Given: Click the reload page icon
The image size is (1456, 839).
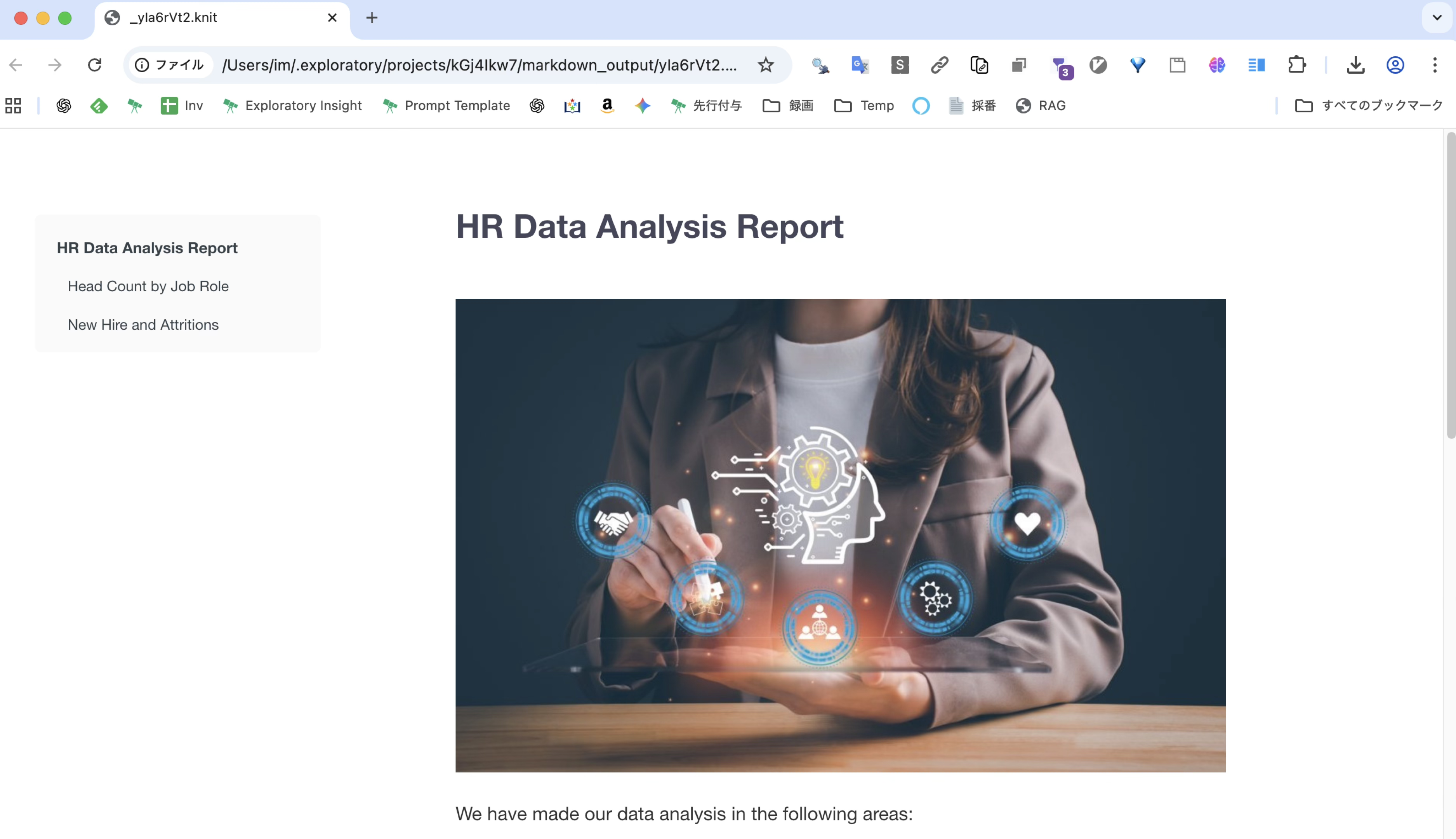Looking at the screenshot, I should pyautogui.click(x=94, y=64).
